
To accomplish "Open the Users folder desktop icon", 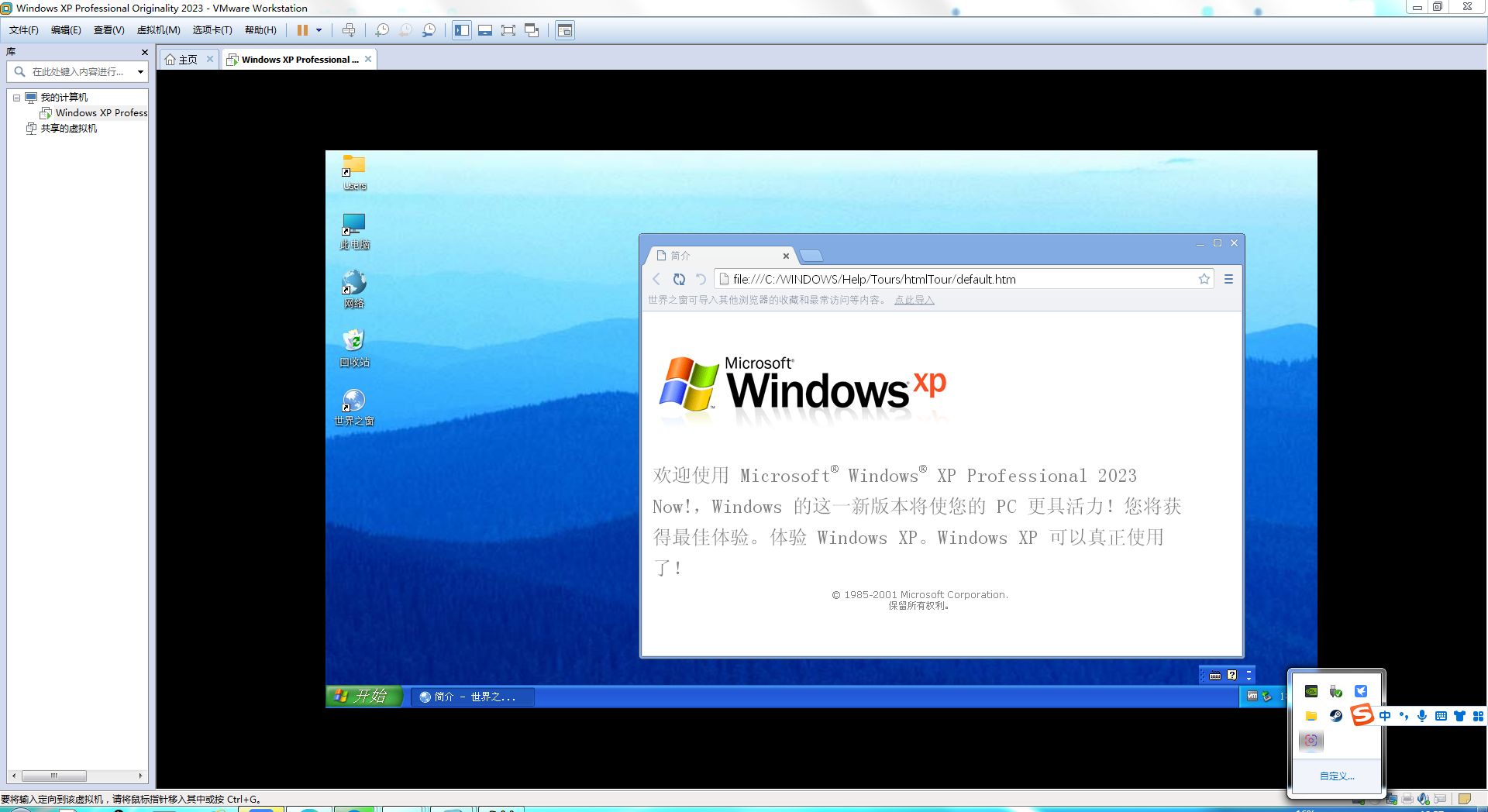I will [x=354, y=172].
